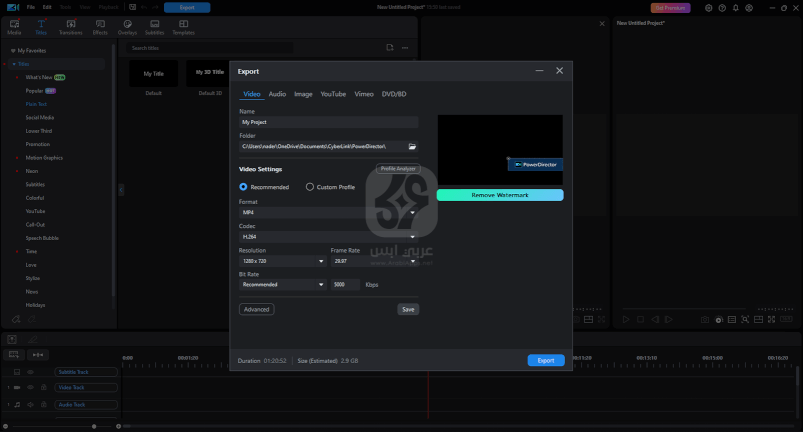
Task: Open the Overlays room icon
Action: [x=128, y=27]
